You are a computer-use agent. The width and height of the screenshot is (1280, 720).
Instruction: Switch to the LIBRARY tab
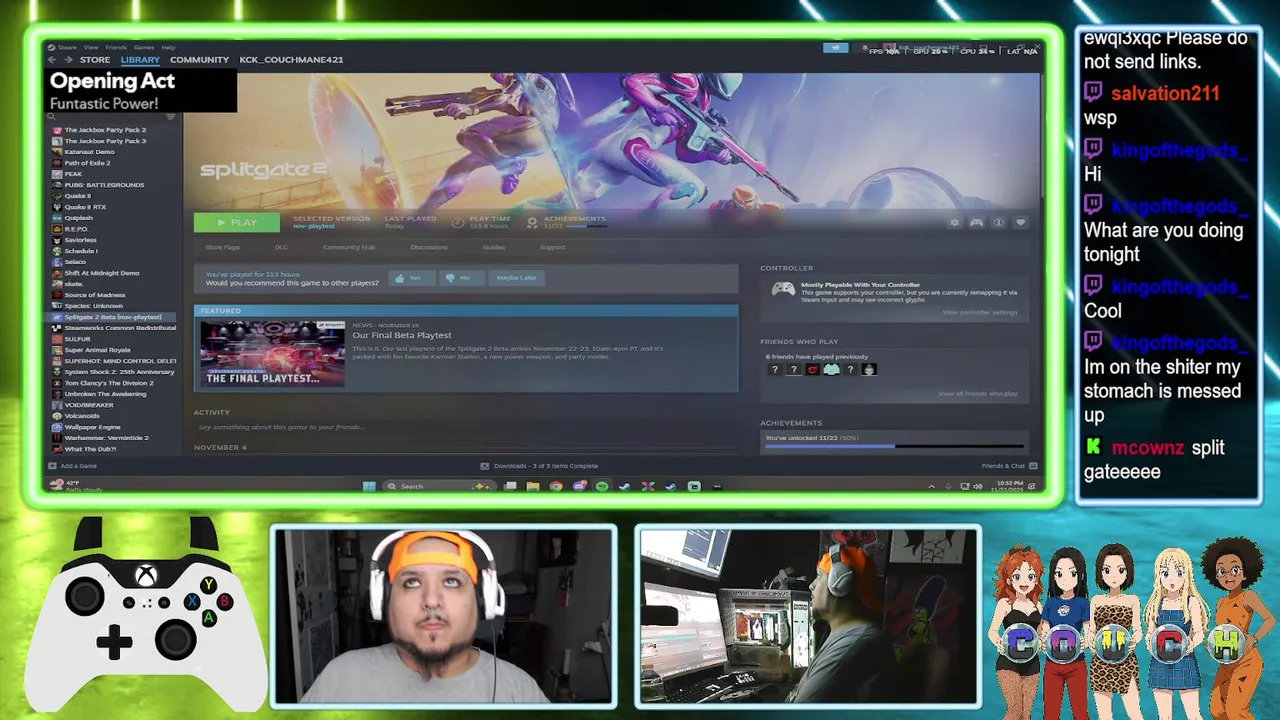coord(140,59)
